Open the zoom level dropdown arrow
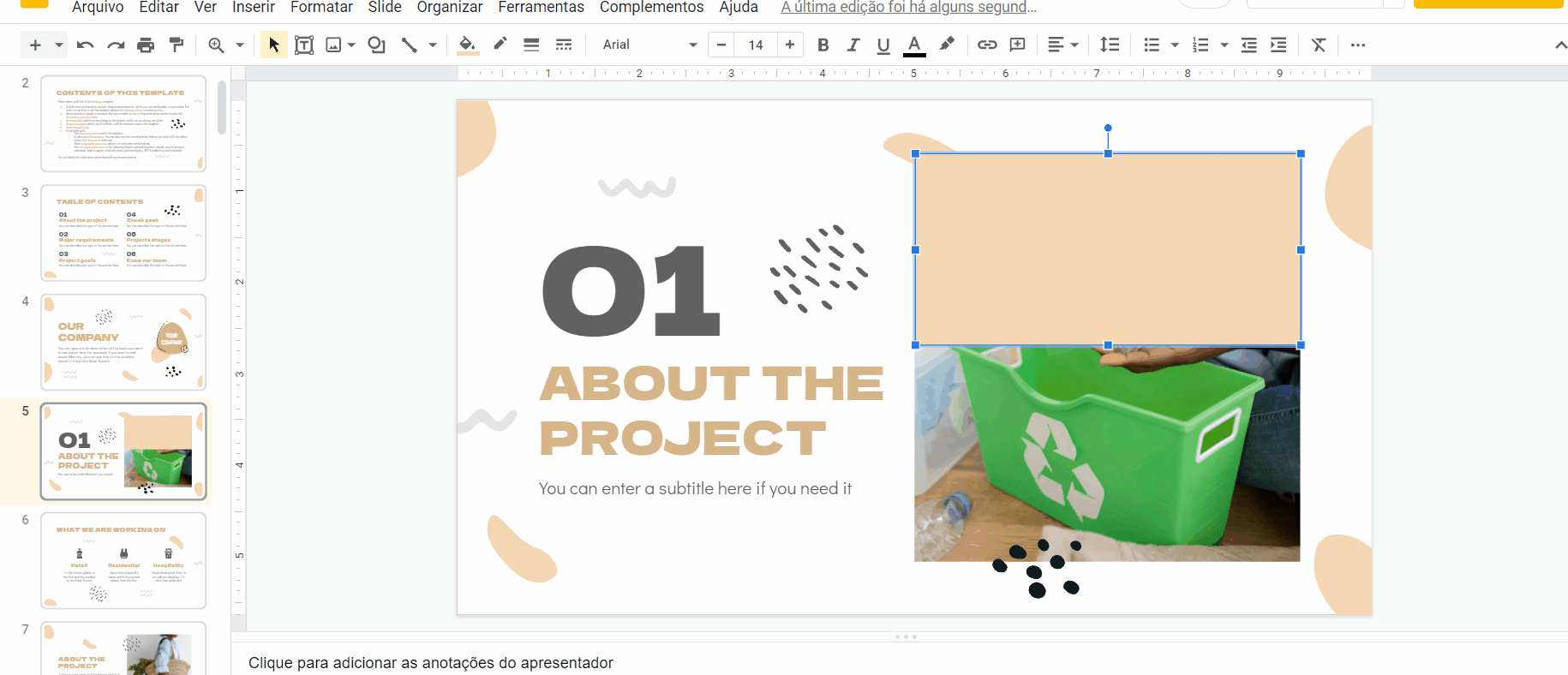1568x675 pixels. point(240,45)
